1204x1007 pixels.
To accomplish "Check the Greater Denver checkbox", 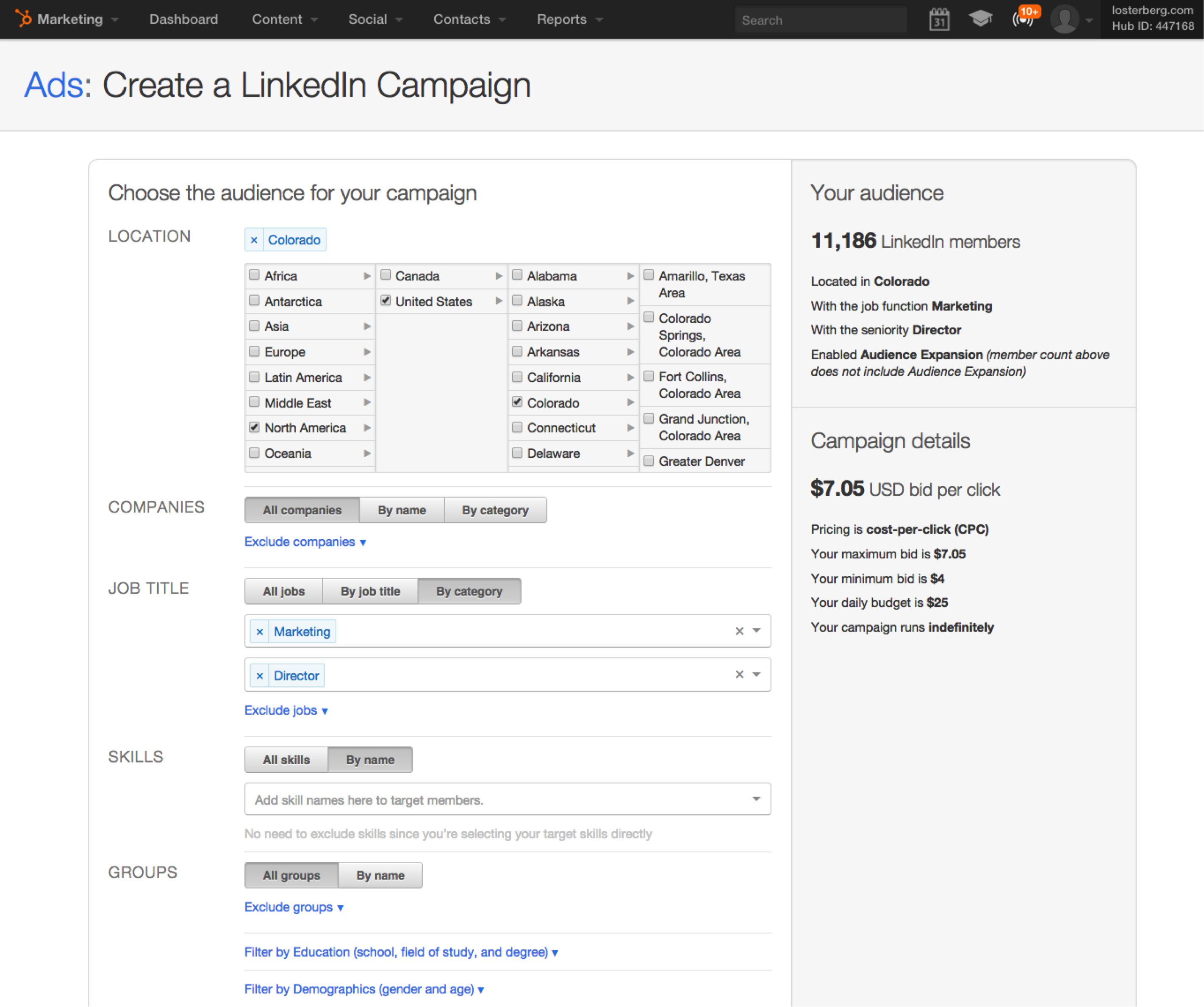I will point(649,461).
